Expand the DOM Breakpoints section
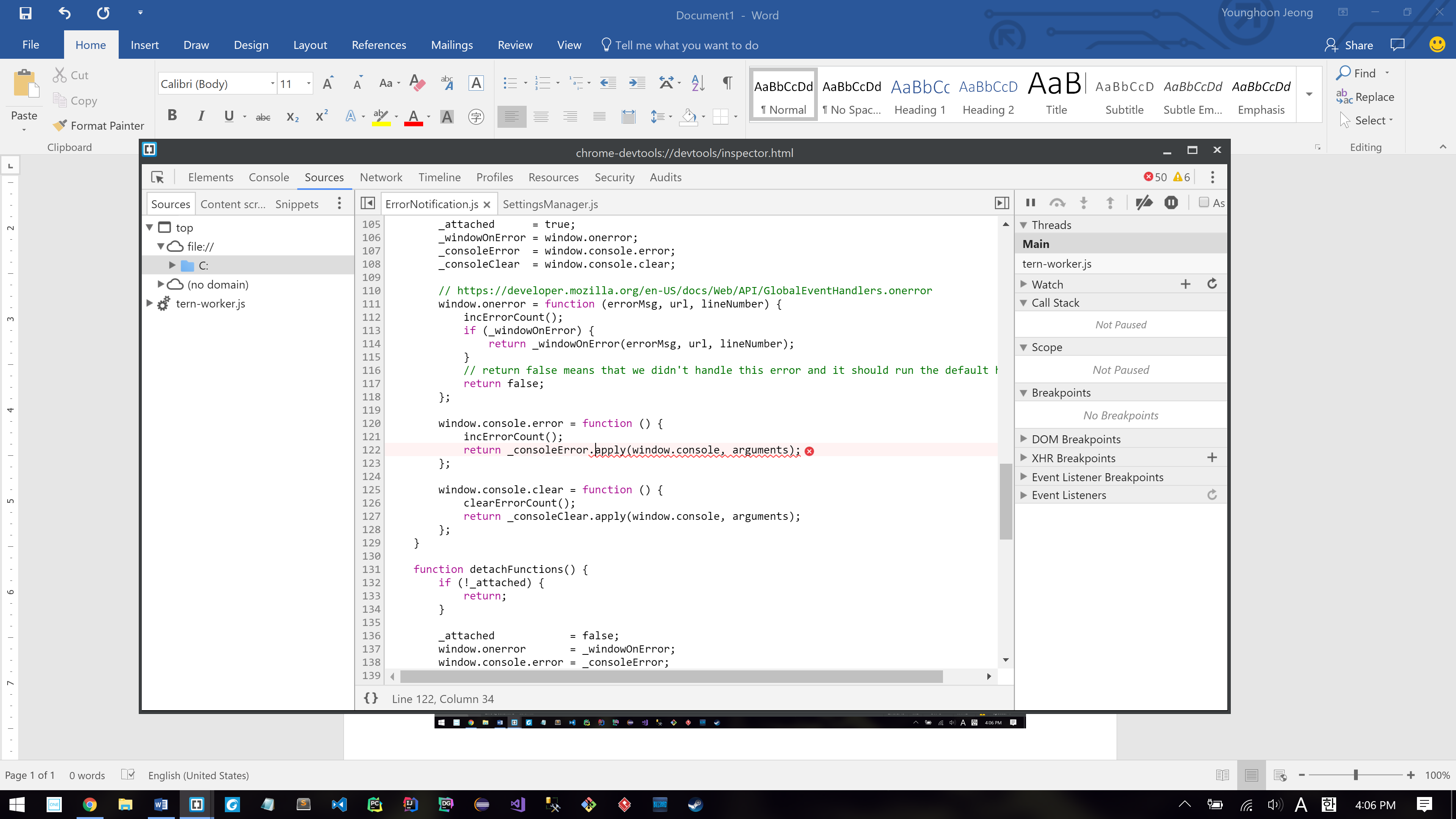 tap(1024, 439)
